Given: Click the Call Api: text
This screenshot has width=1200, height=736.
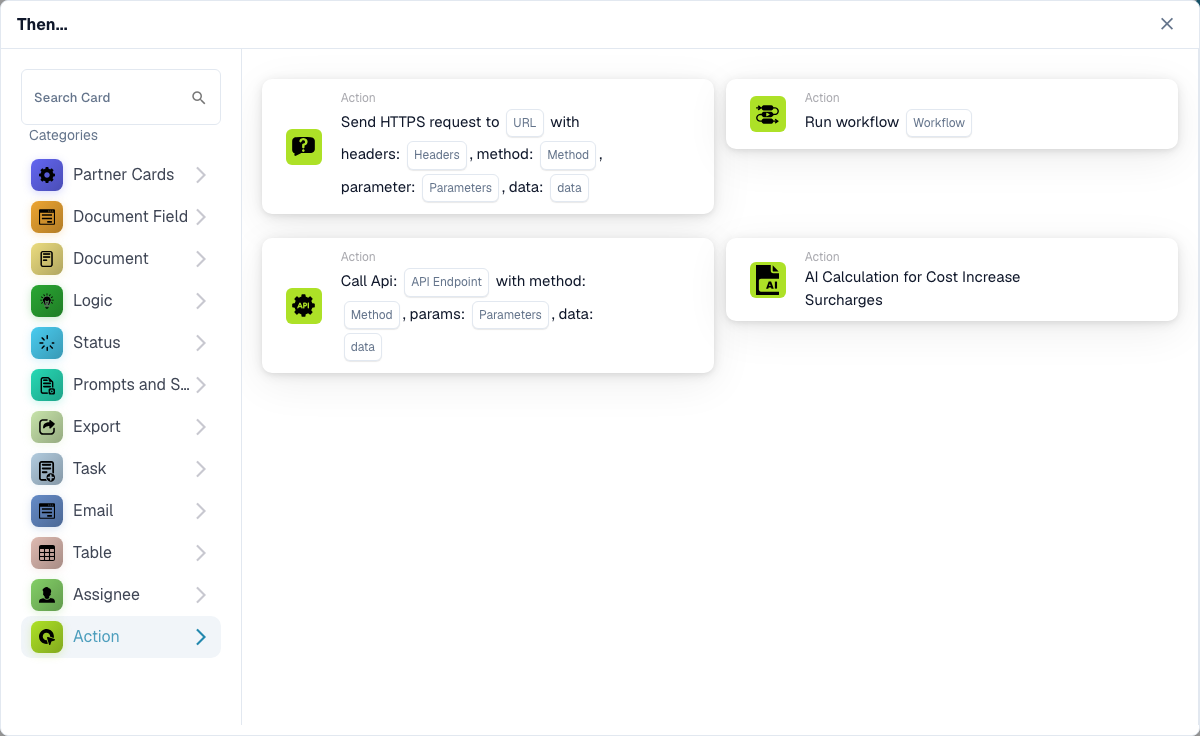Looking at the screenshot, I should pyautogui.click(x=369, y=281).
